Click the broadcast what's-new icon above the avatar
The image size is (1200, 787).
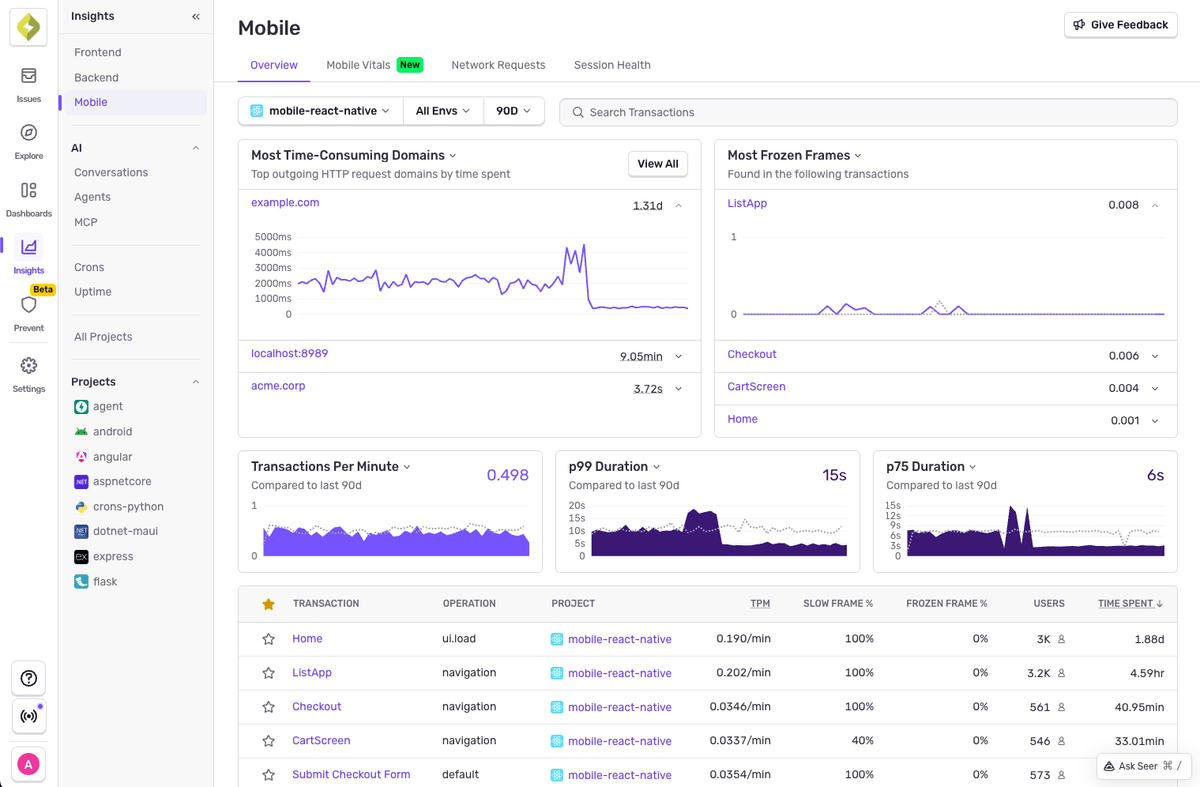[x=28, y=716]
